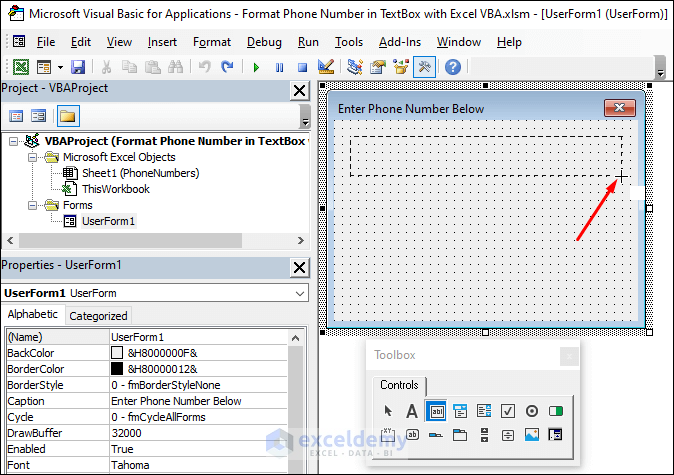Click the properties list scroll up arrow

click(x=295, y=338)
